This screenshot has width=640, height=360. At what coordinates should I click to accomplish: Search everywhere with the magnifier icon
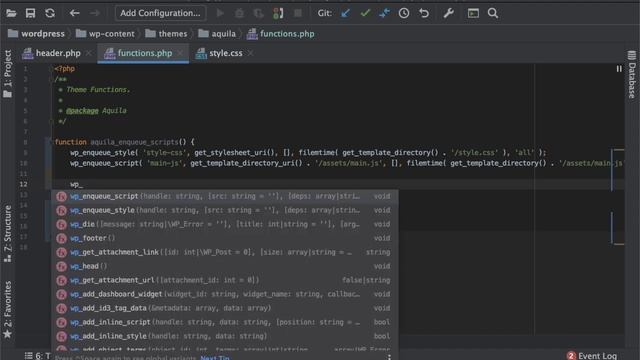click(493, 13)
